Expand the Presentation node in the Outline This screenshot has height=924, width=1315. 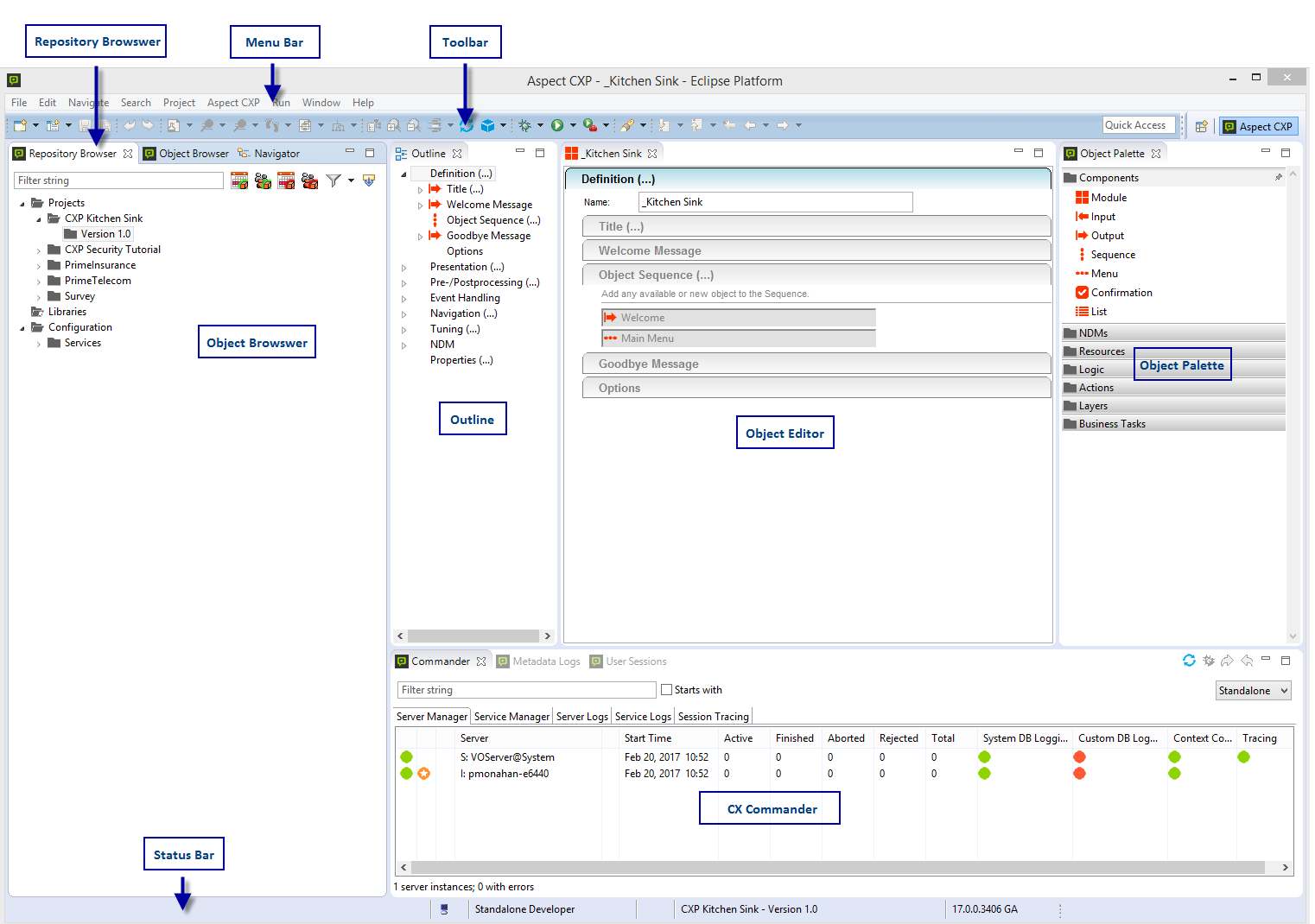coord(403,266)
